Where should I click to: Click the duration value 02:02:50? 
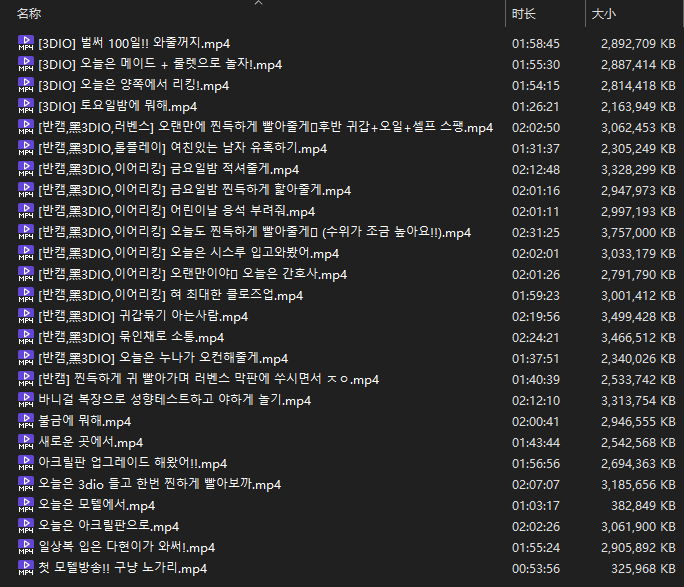[536, 127]
